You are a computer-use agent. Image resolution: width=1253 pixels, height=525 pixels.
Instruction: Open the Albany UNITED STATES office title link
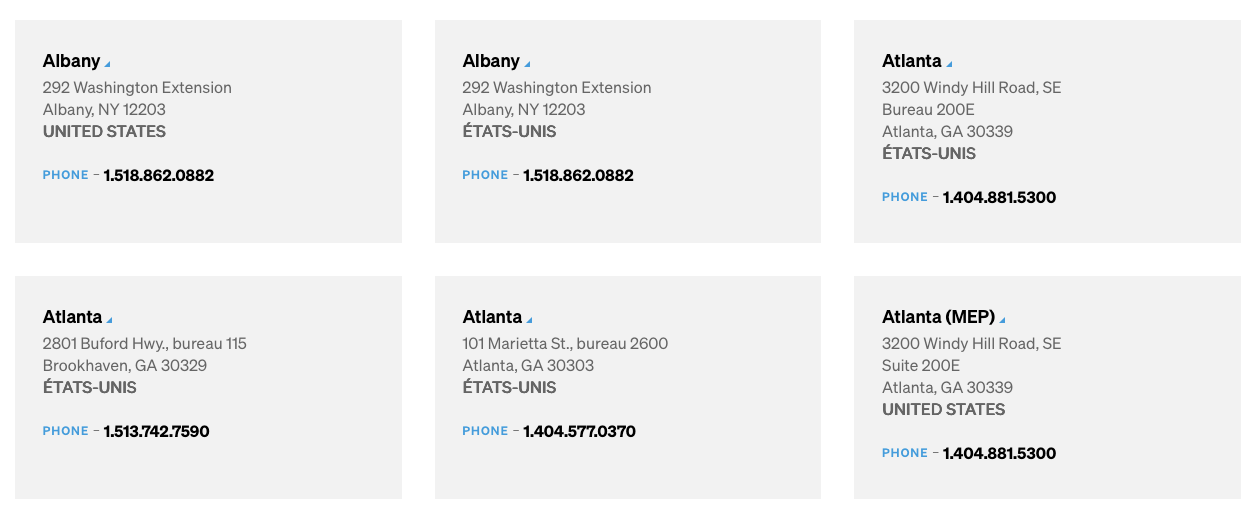71,61
